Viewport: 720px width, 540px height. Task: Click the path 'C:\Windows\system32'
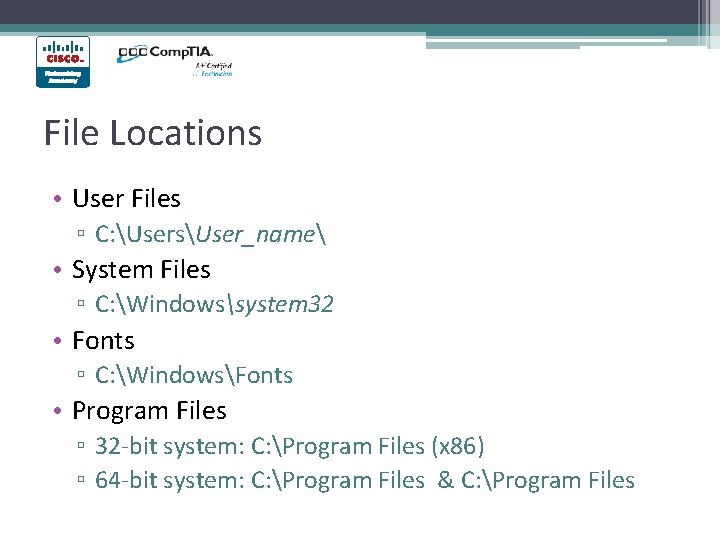click(x=214, y=304)
